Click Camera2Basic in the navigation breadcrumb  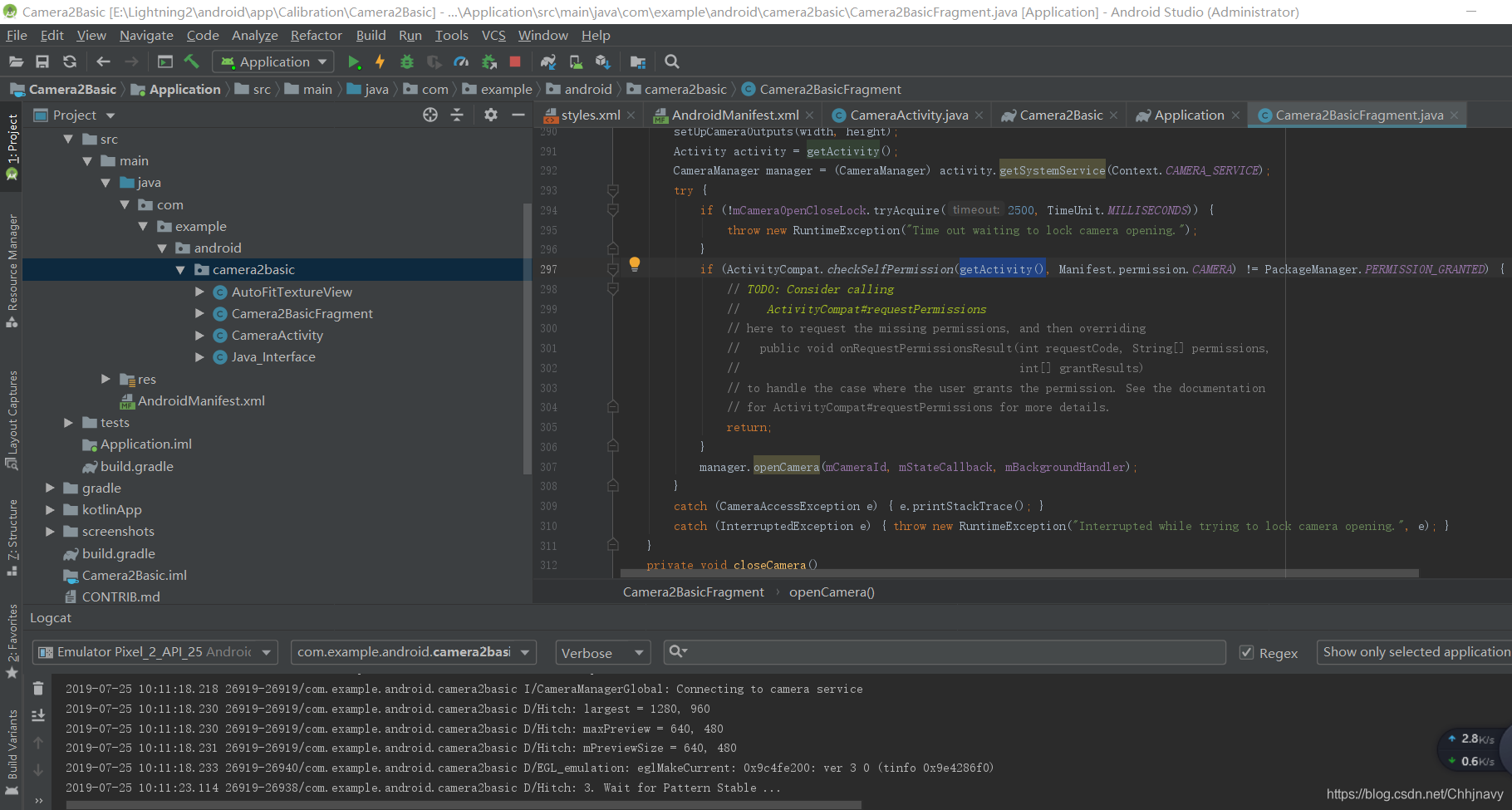(x=72, y=89)
